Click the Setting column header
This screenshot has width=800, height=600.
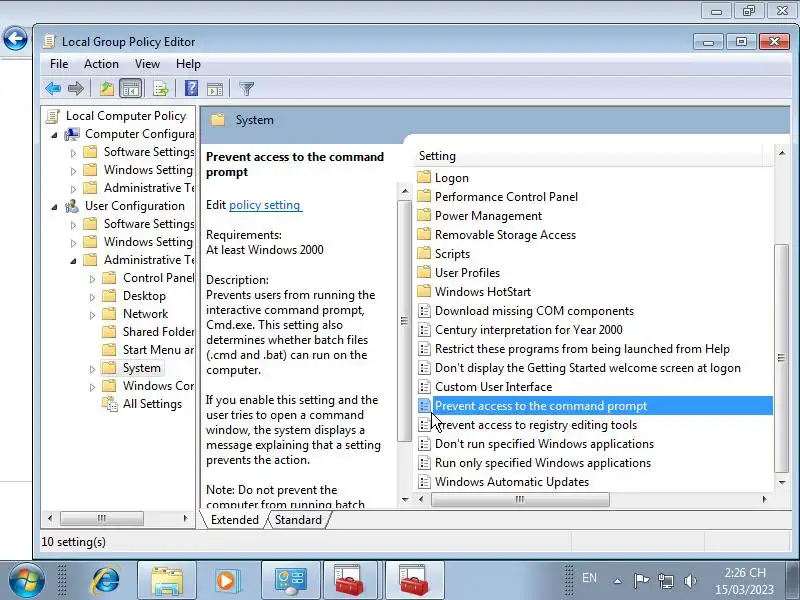click(x=587, y=156)
